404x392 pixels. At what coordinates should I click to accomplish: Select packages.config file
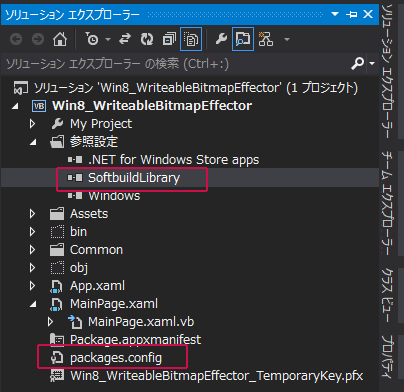[x=116, y=358]
